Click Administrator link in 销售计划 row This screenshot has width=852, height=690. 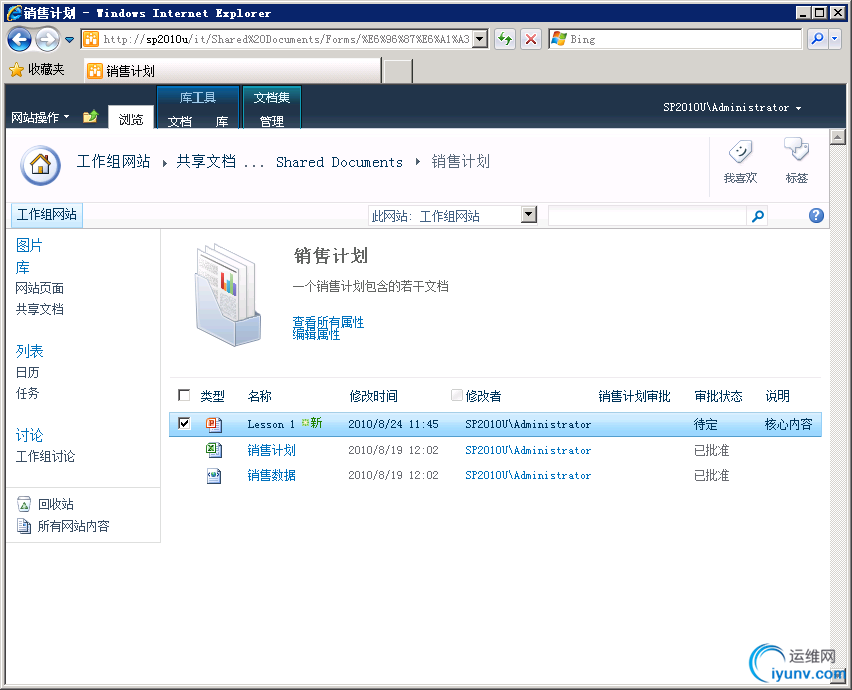tap(528, 450)
